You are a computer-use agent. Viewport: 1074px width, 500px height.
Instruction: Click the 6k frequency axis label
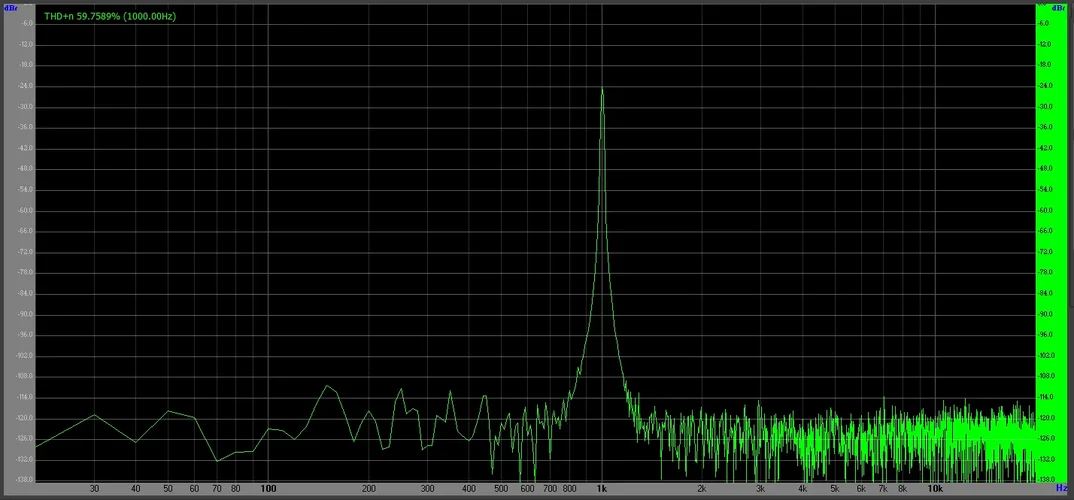click(x=862, y=489)
